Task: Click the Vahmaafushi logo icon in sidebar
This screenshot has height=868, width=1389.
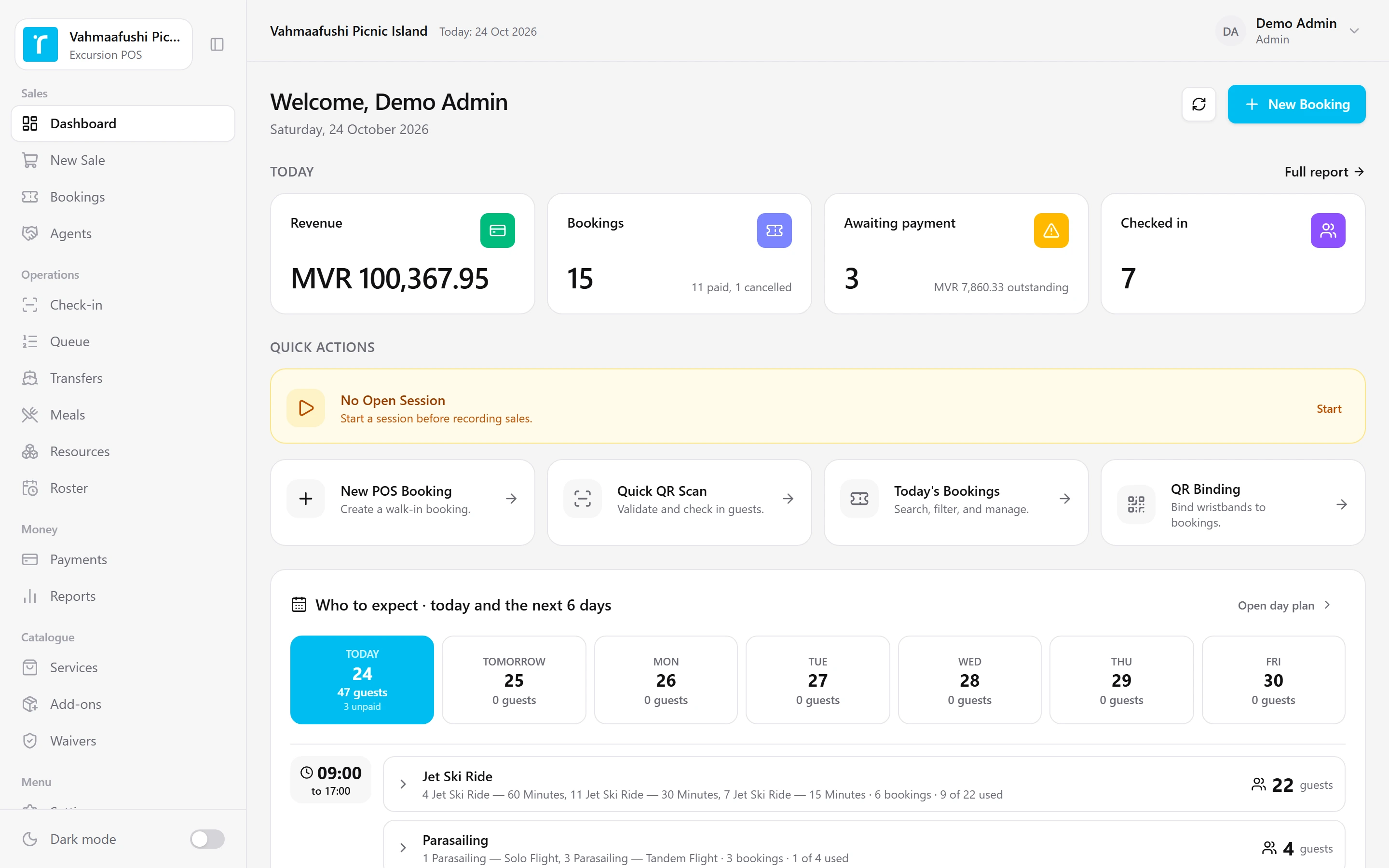Action: click(40, 44)
